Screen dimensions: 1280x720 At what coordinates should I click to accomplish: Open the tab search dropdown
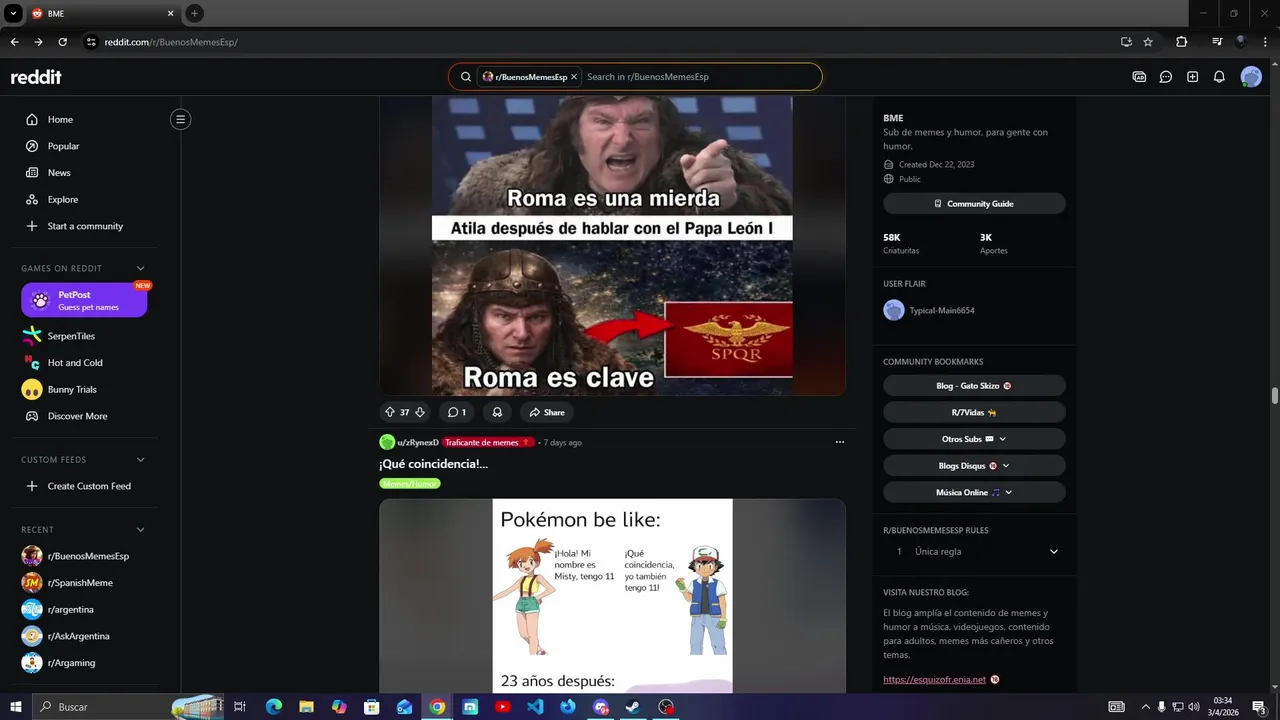tap(13, 13)
